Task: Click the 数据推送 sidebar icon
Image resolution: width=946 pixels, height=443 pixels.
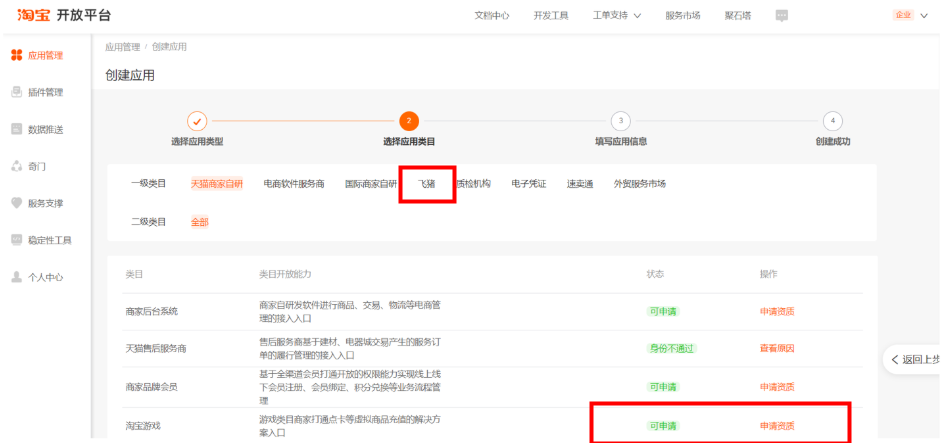Action: pos(17,129)
